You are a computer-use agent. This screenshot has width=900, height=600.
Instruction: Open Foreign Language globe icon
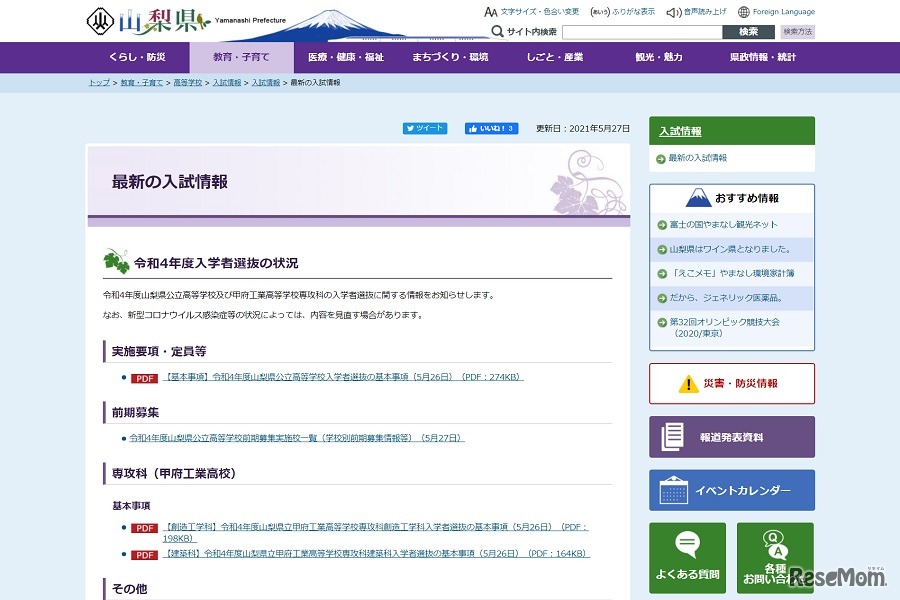point(742,12)
